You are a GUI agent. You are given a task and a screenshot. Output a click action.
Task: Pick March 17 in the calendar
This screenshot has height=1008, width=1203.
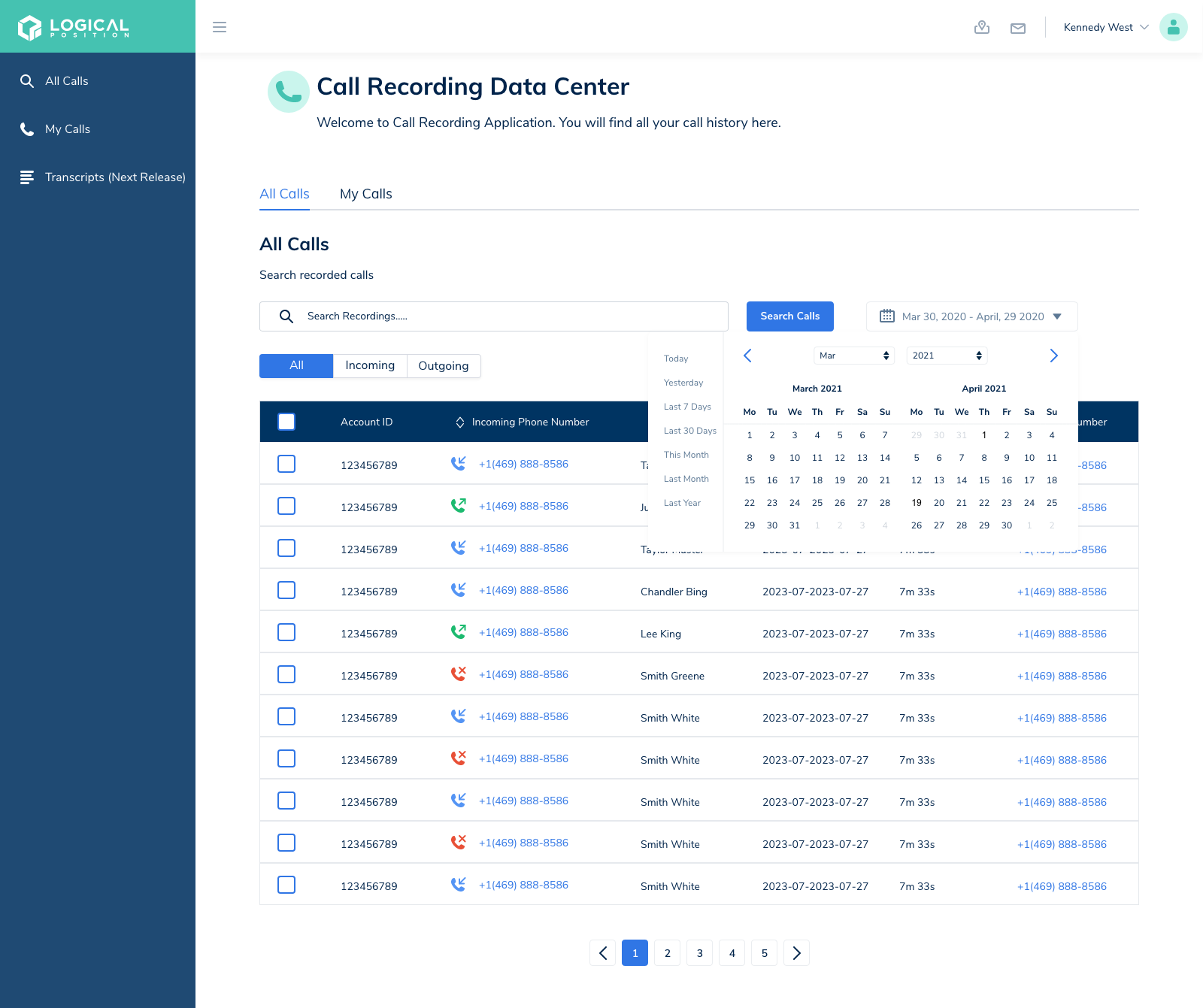pyautogui.click(x=795, y=480)
